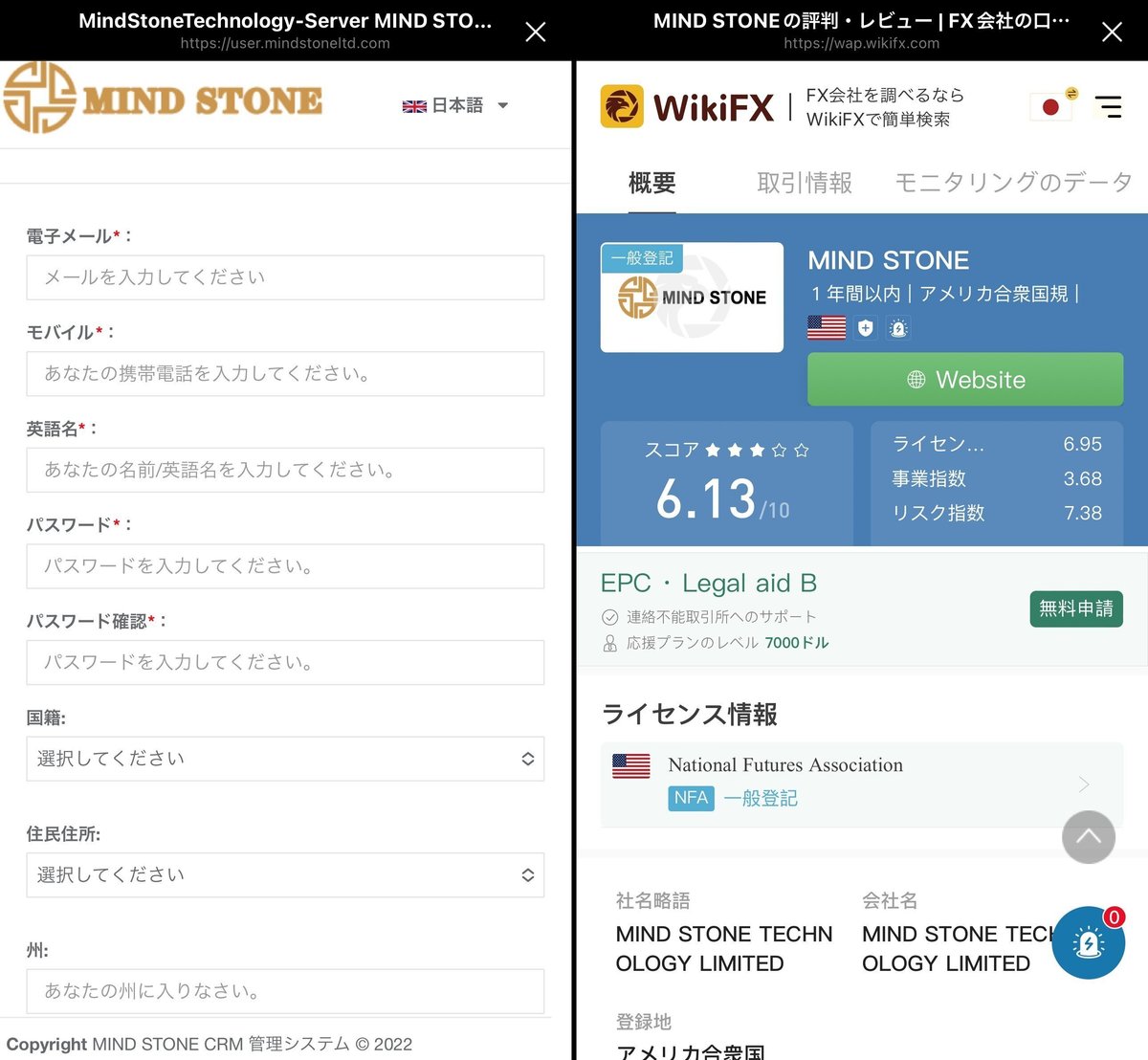Click the 7000ドル amount text
This screenshot has height=1060, width=1148.
pyautogui.click(x=797, y=643)
